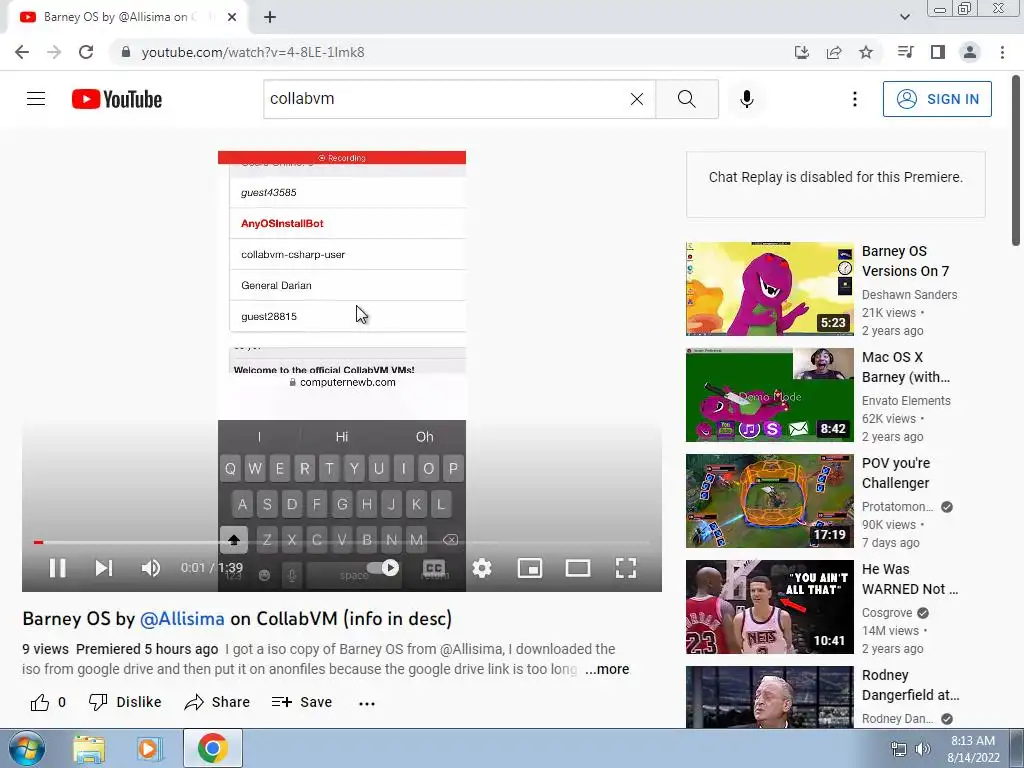Viewport: 1024px width, 768px height.
Task: Share this page icon in address bar
Action: click(x=834, y=52)
